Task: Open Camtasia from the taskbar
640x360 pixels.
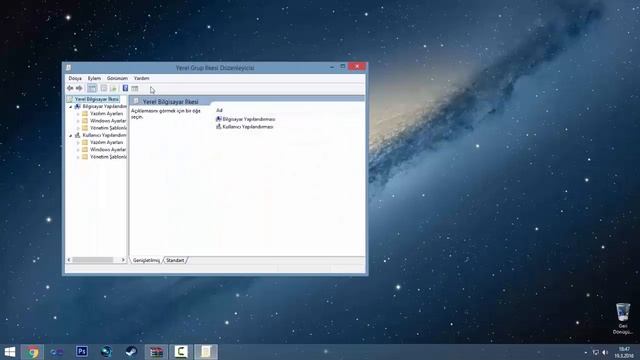Action: 181,352
